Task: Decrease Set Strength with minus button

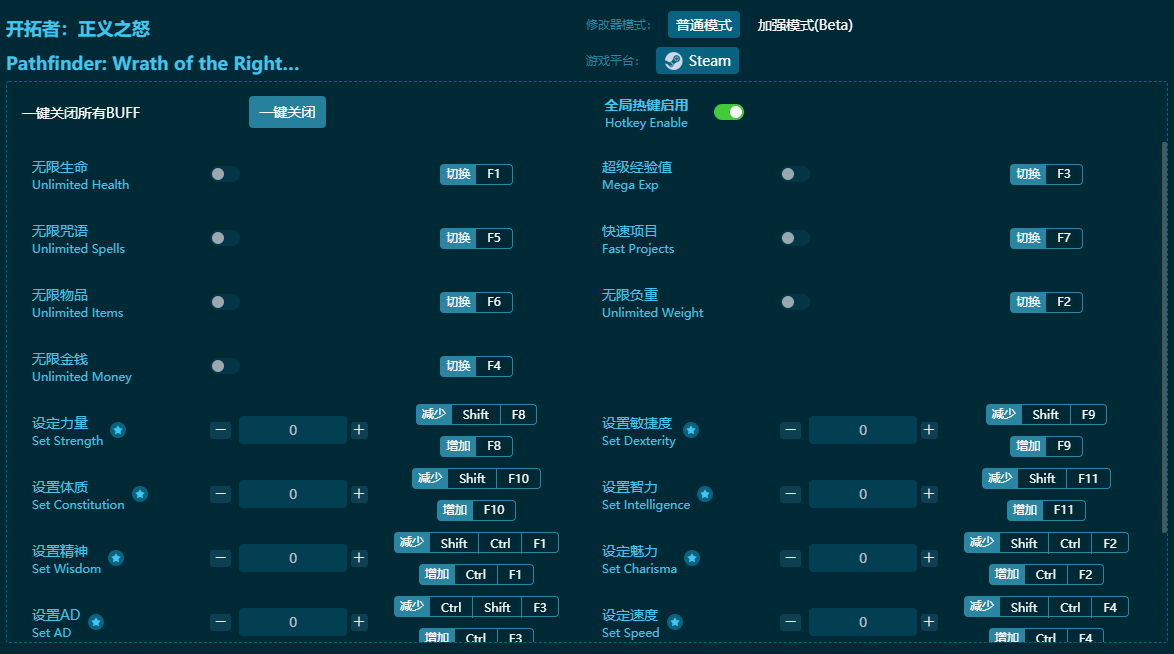Action: pos(220,430)
